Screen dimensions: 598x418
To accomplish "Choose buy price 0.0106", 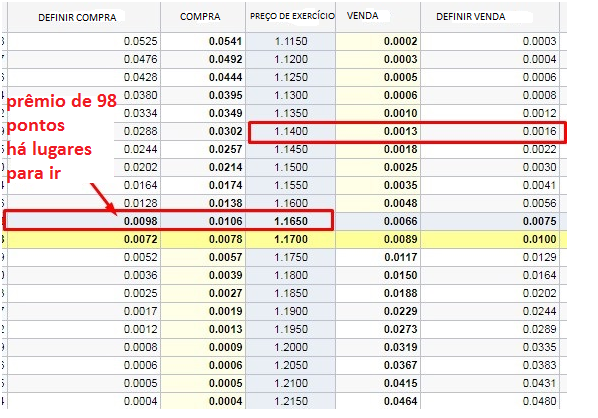I will point(225,221).
